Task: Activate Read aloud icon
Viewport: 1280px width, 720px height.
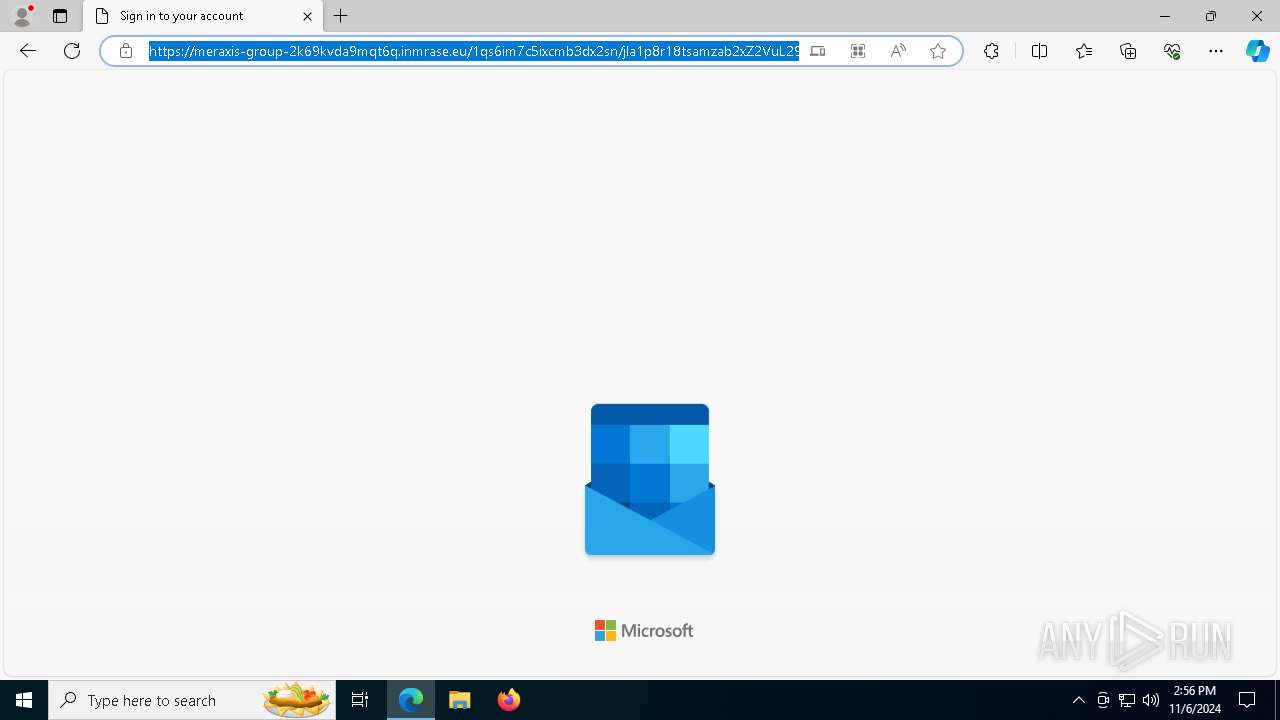Action: (898, 51)
